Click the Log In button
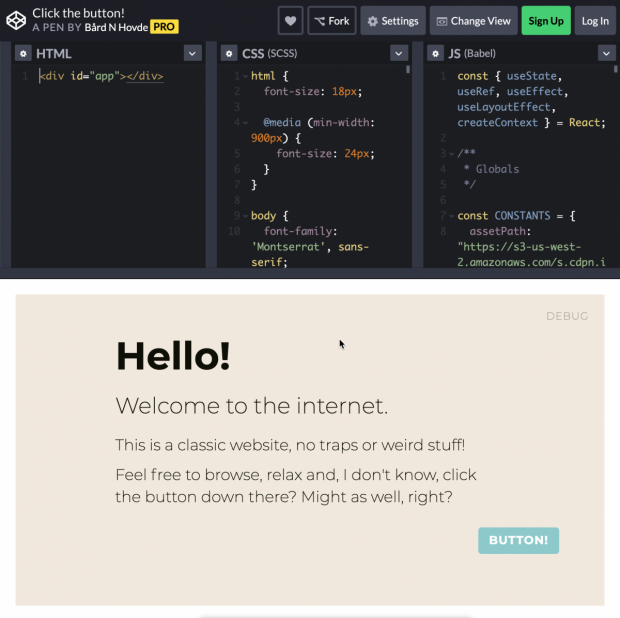 point(595,21)
